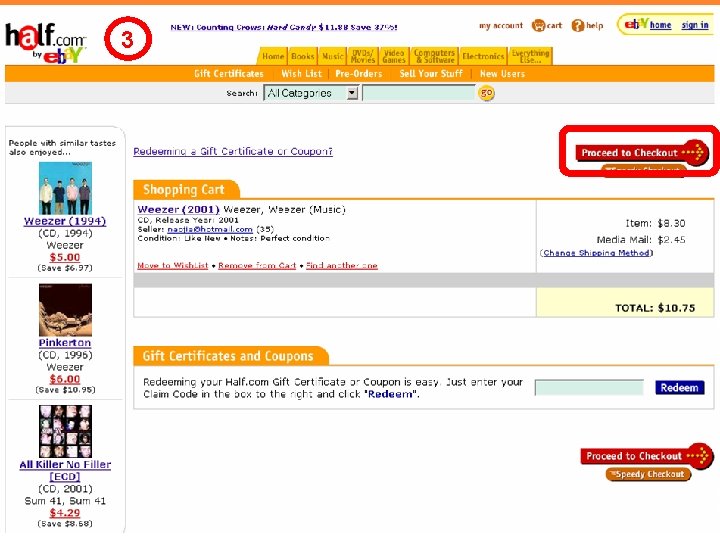Image resolution: width=720 pixels, height=540 pixels.
Task: Open Gift Certificates in orange bar
Action: point(229,74)
